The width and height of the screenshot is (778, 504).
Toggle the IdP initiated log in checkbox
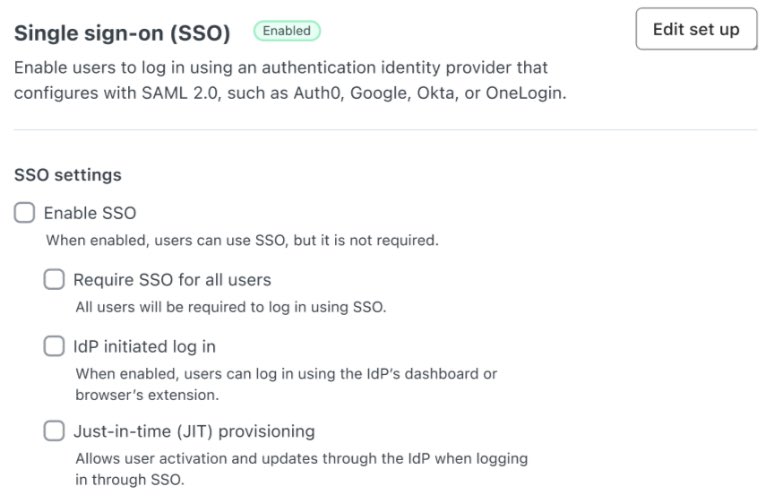[54, 347]
